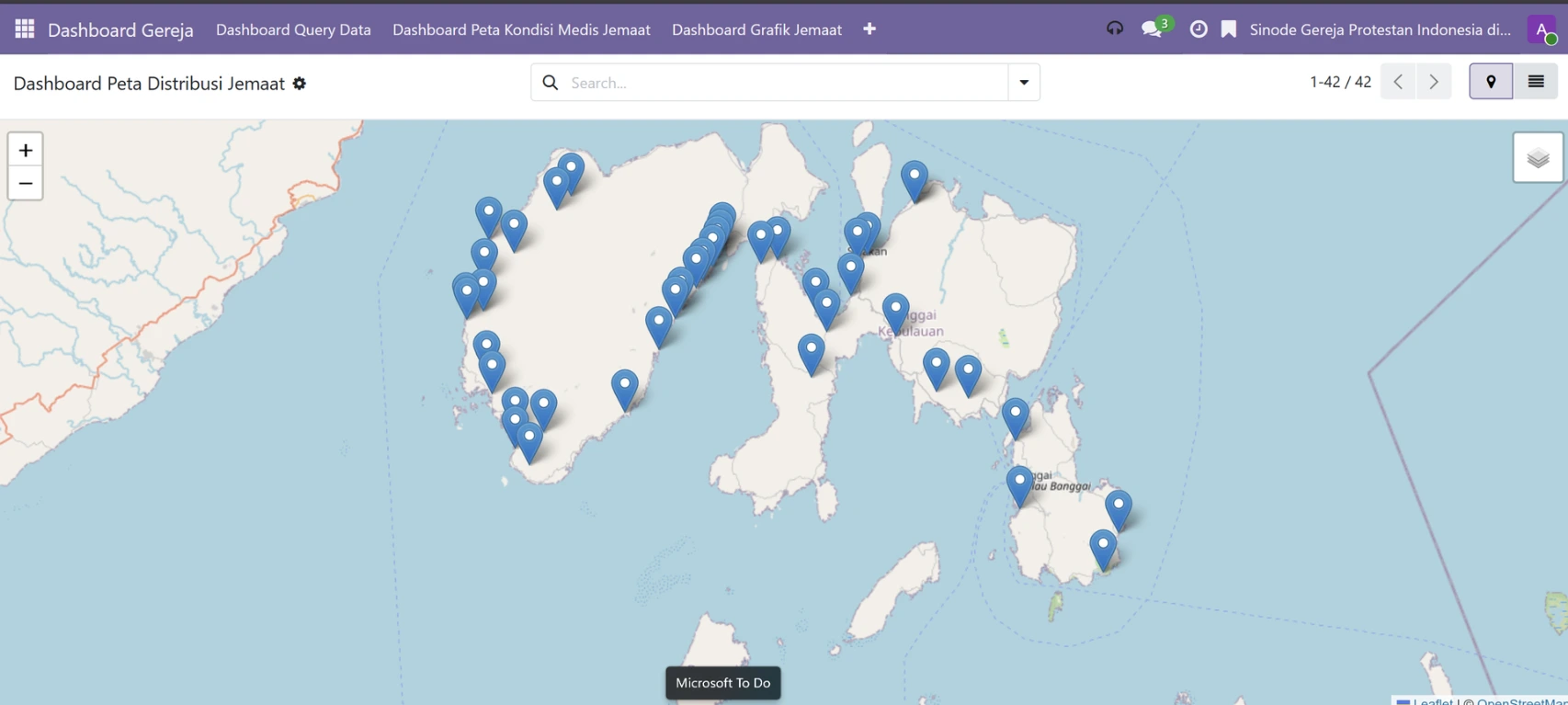Screen dimensions: 1568x705
Task: Open the user avatar menu
Action: 1542,29
